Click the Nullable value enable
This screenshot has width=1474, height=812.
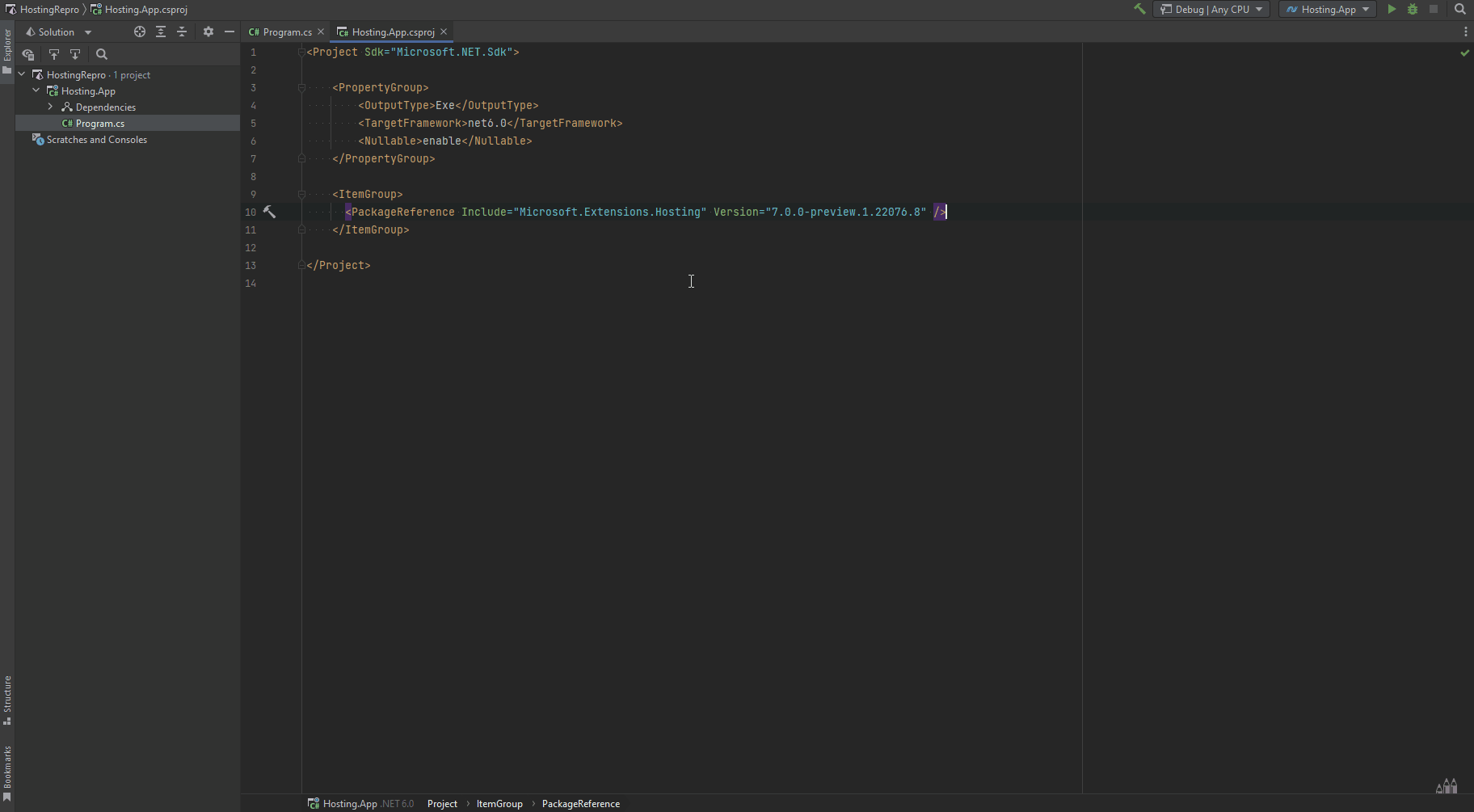click(442, 141)
